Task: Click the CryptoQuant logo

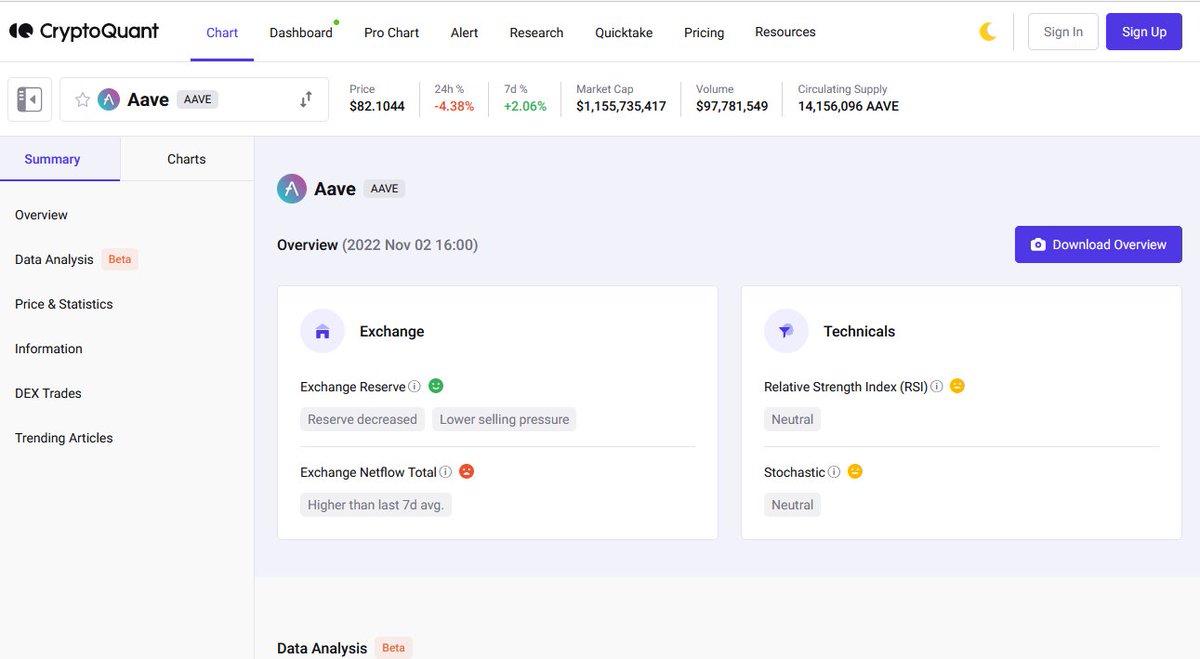Action: point(84,32)
